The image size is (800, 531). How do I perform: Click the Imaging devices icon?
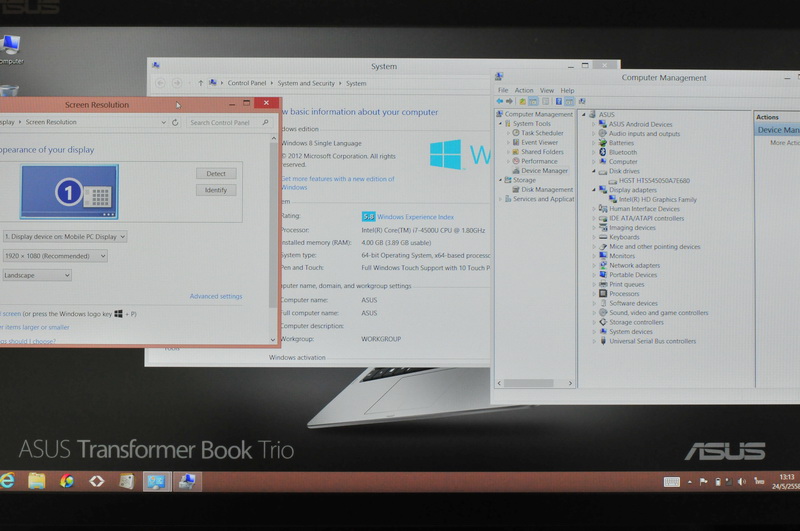[x=603, y=227]
